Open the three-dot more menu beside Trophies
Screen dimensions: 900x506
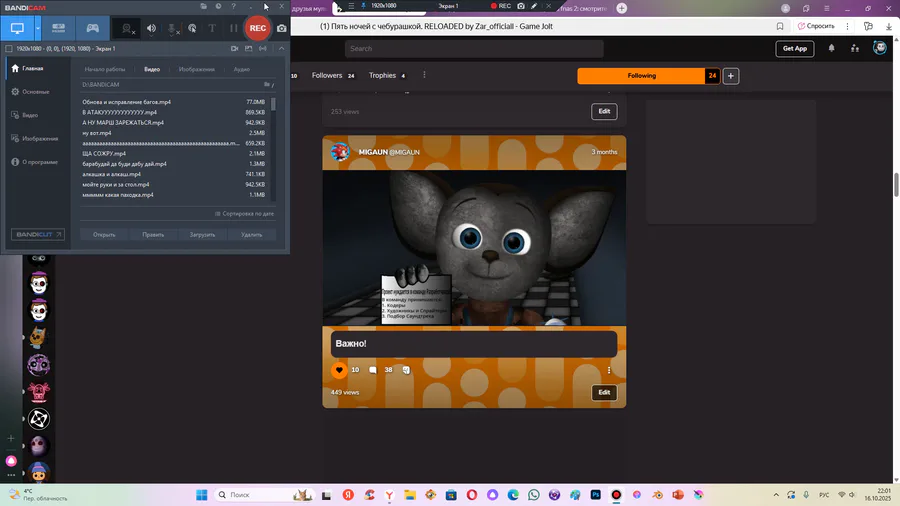tap(424, 75)
